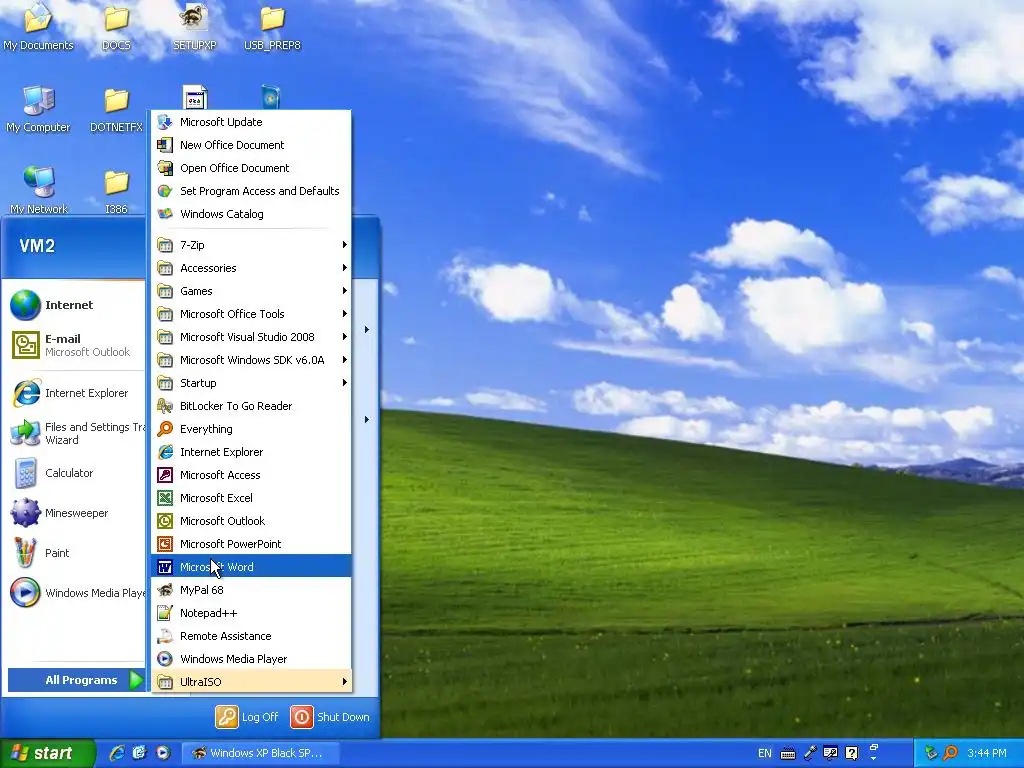Select Open Office Document menu entry
The height and width of the screenshot is (768, 1024).
251,168
